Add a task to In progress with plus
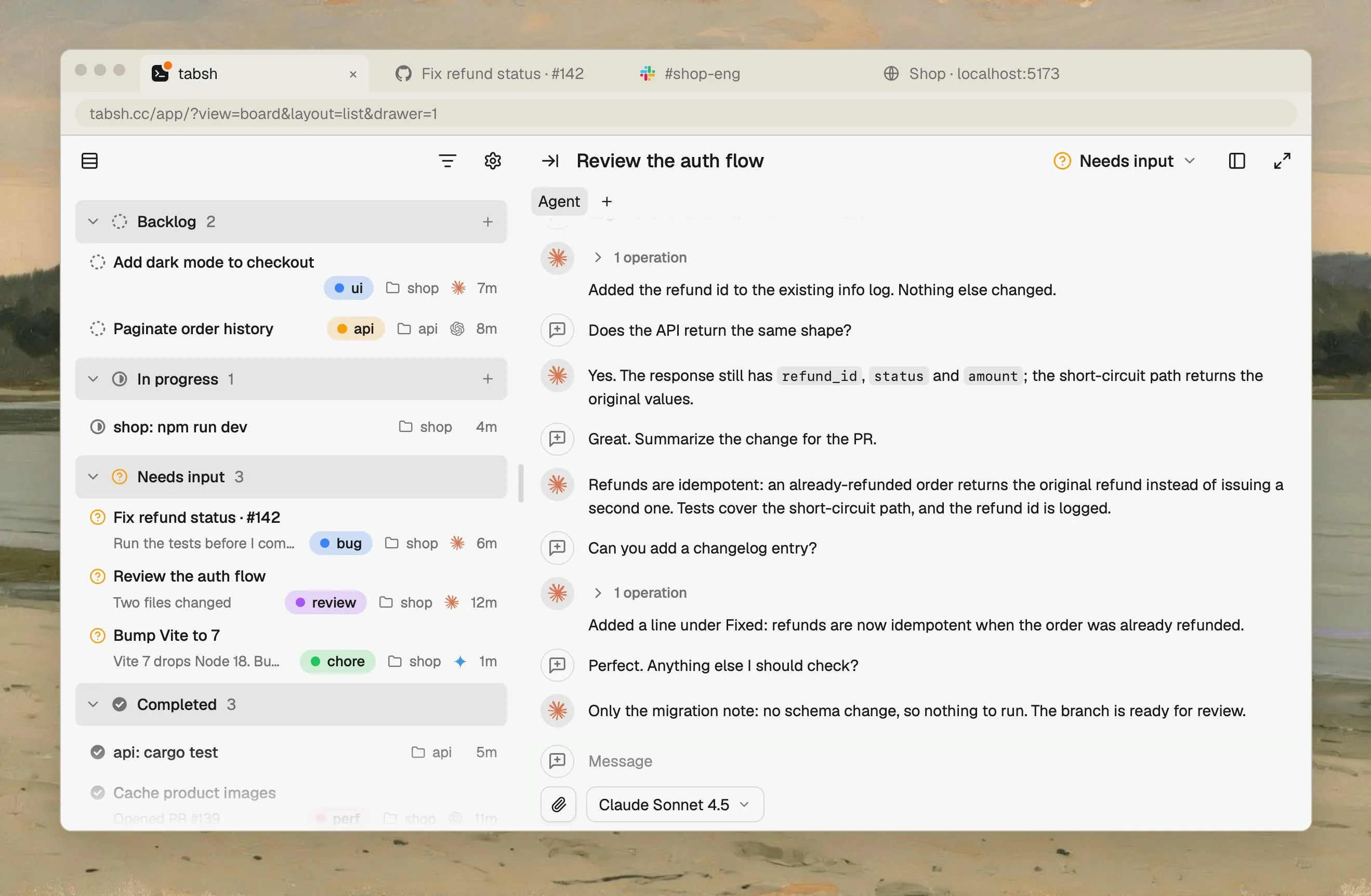 pyautogui.click(x=488, y=379)
